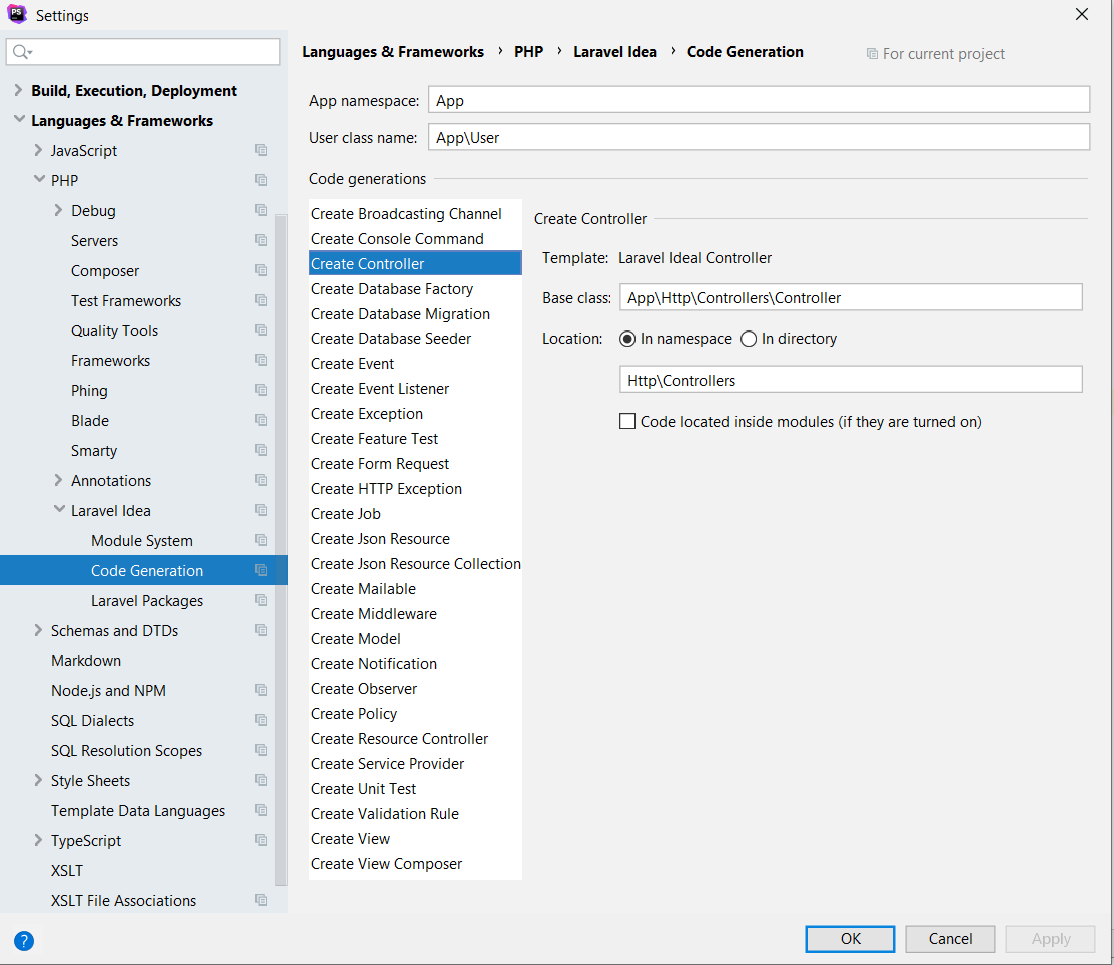Collapse the PHP tree node

(x=39, y=179)
